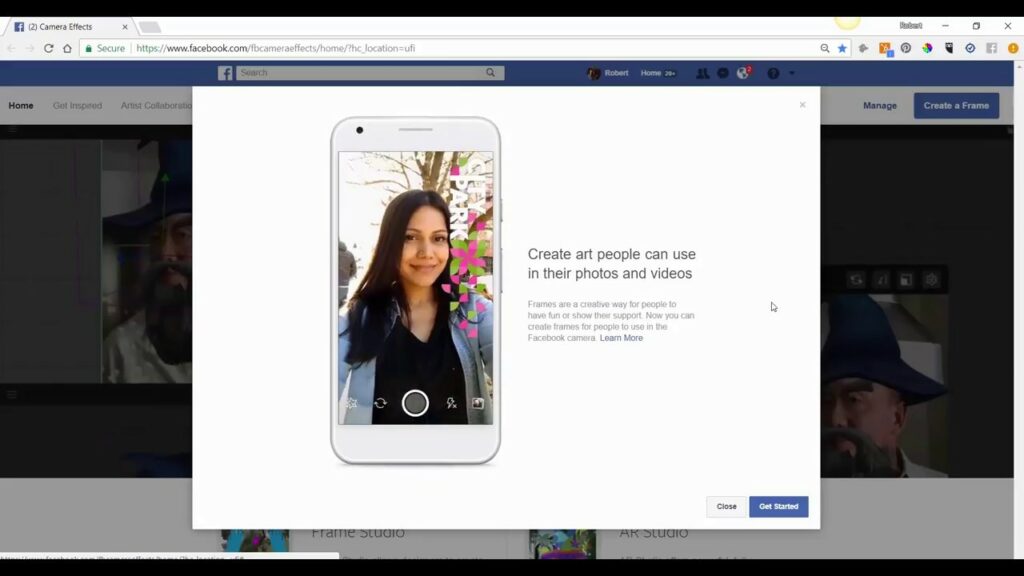
Task: Click the gallery icon on phone mockup
Action: tap(478, 404)
